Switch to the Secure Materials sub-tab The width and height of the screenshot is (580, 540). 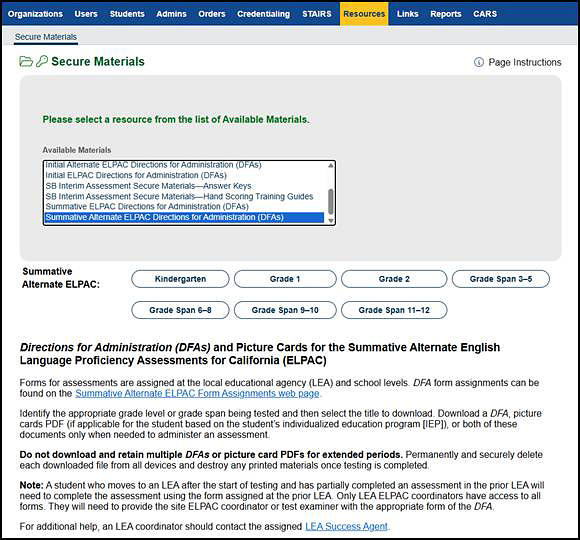tap(46, 37)
